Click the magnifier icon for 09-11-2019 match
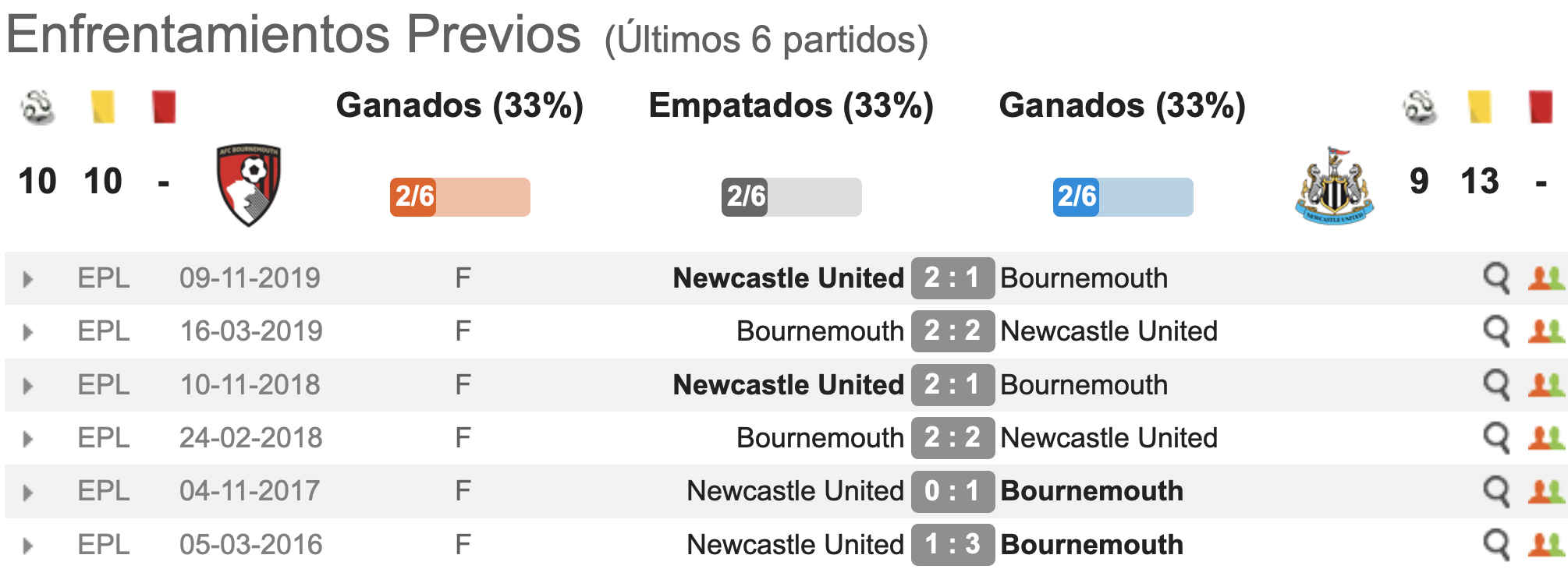Screen dimensions: 1568x569 coord(1496,278)
